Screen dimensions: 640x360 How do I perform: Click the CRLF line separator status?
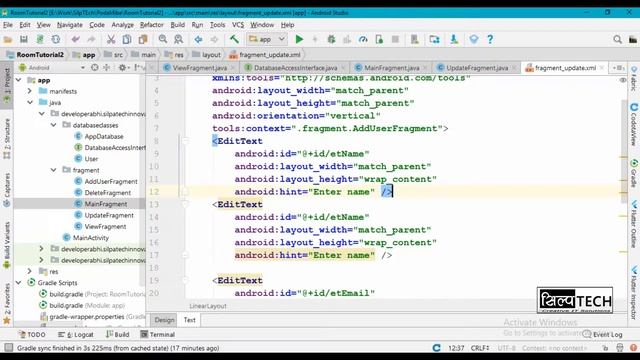480,348
